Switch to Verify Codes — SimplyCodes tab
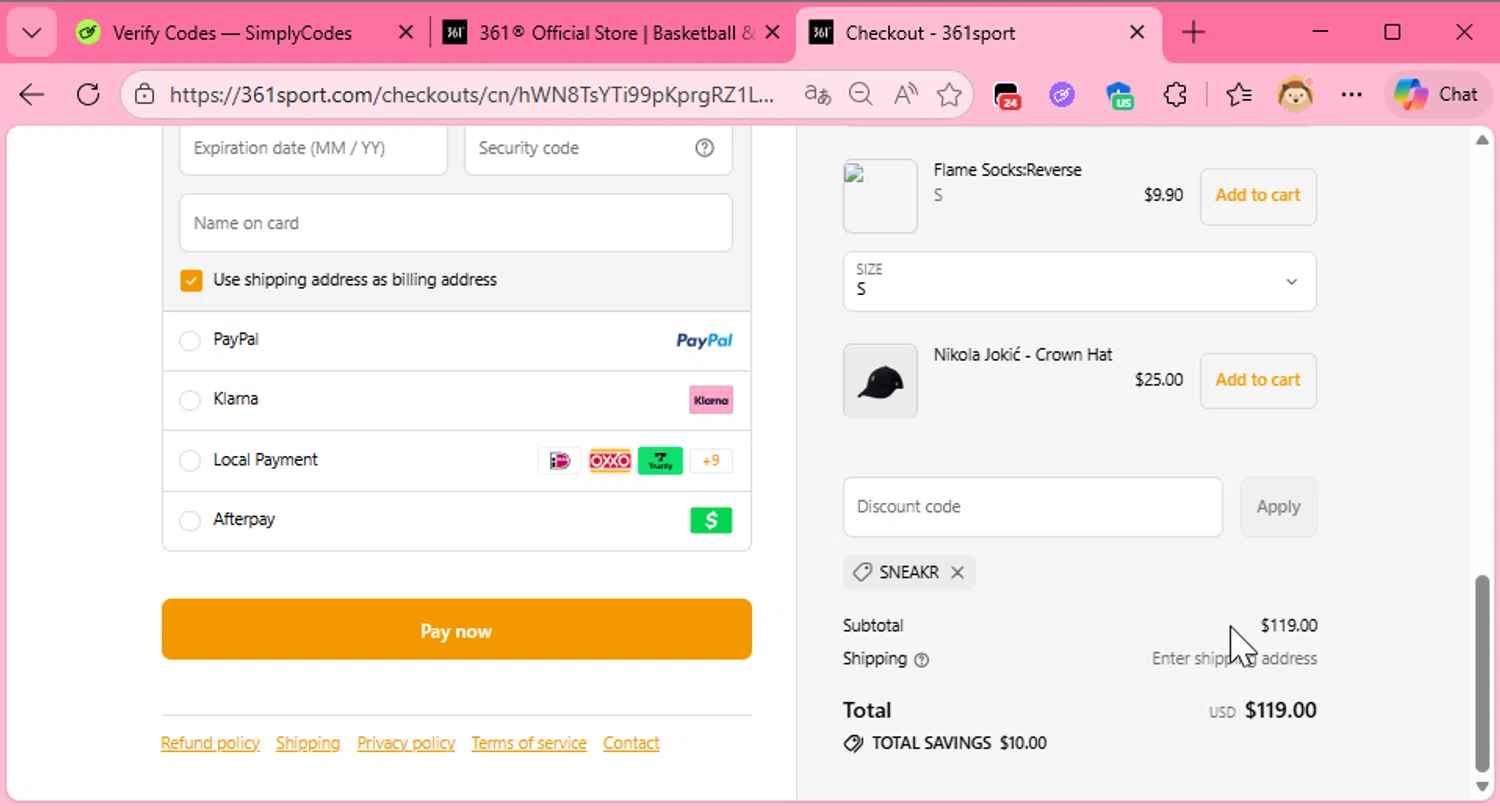This screenshot has width=1500, height=806. pyautogui.click(x=231, y=33)
